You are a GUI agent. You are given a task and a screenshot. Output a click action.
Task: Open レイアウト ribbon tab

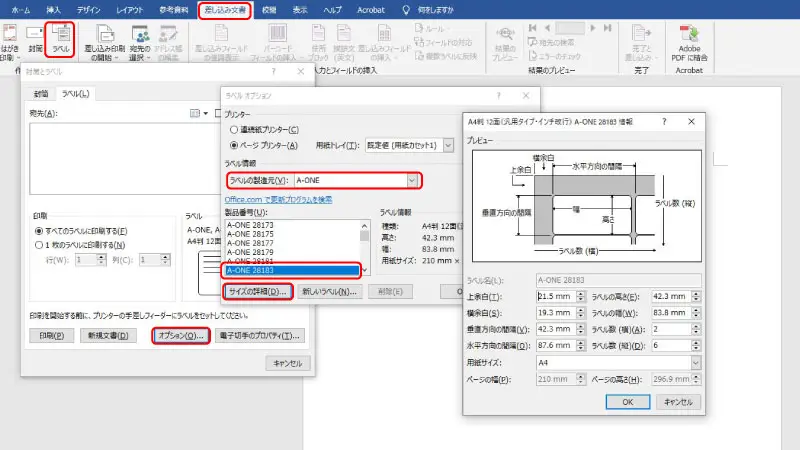[x=129, y=10]
